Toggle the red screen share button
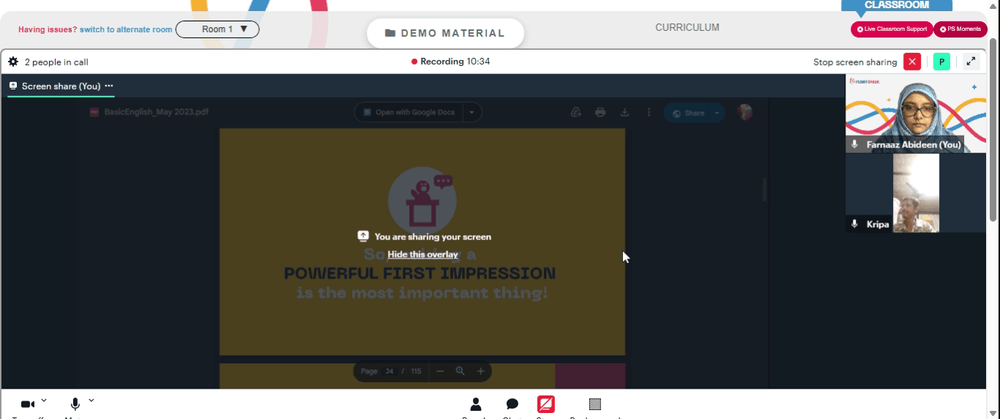Screen dimensions: 1000x419 coord(546,404)
